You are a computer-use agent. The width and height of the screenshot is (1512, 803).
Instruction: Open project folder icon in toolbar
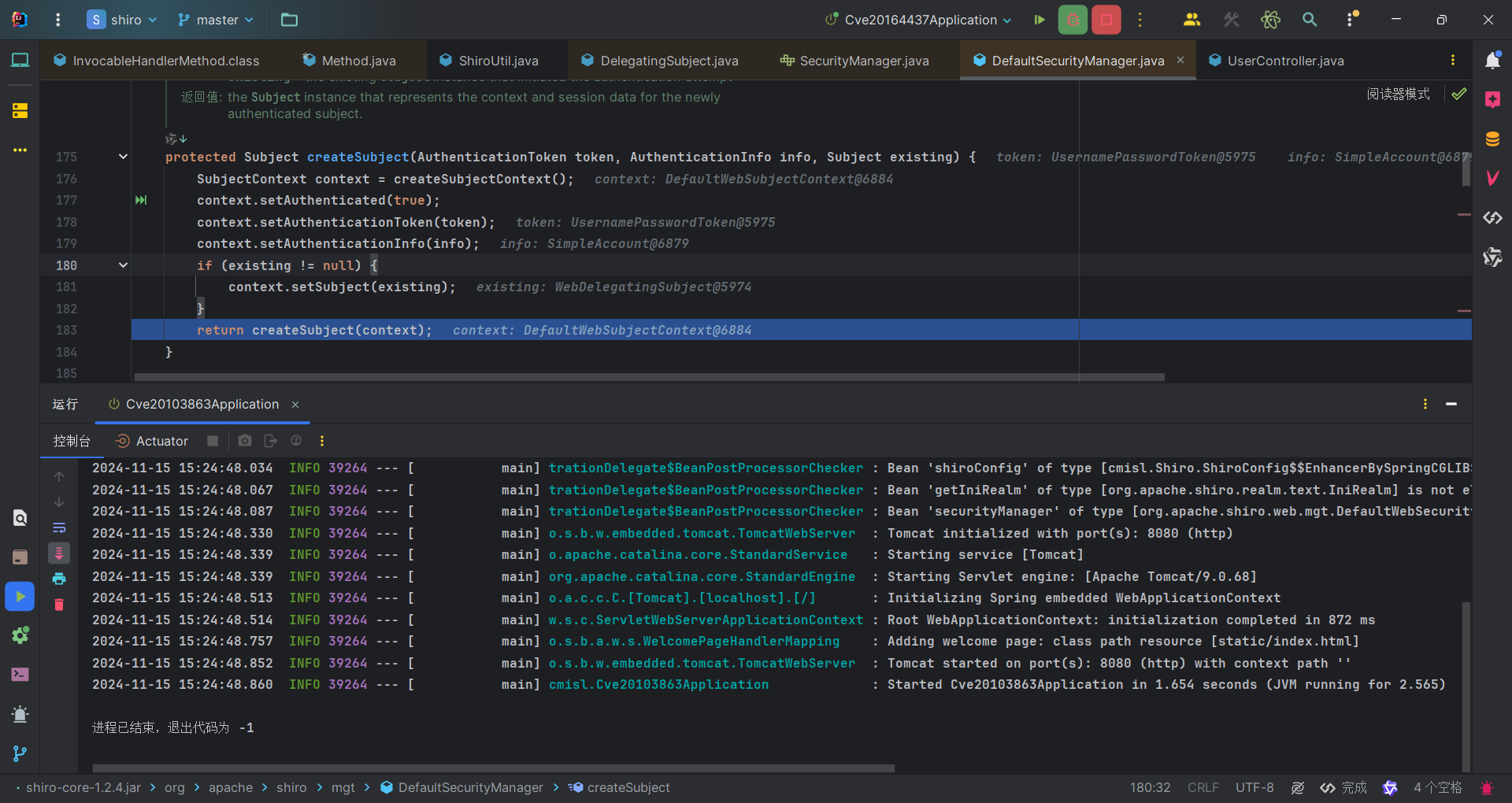click(289, 20)
